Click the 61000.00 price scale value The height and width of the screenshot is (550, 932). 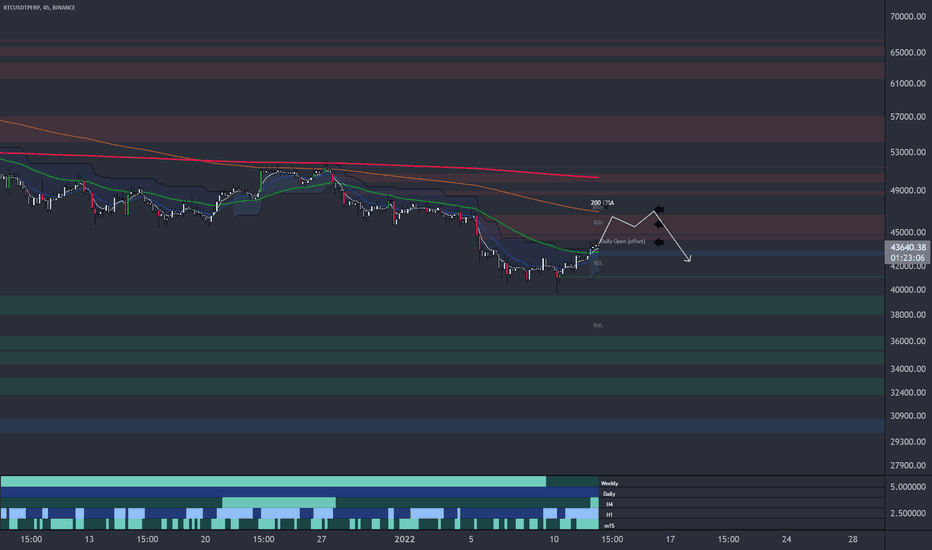908,83
